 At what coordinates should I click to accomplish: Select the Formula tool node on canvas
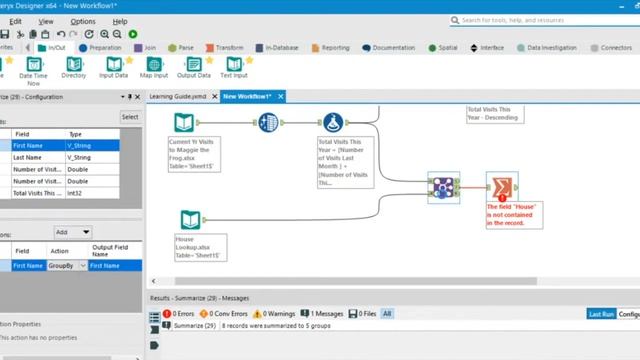click(333, 122)
